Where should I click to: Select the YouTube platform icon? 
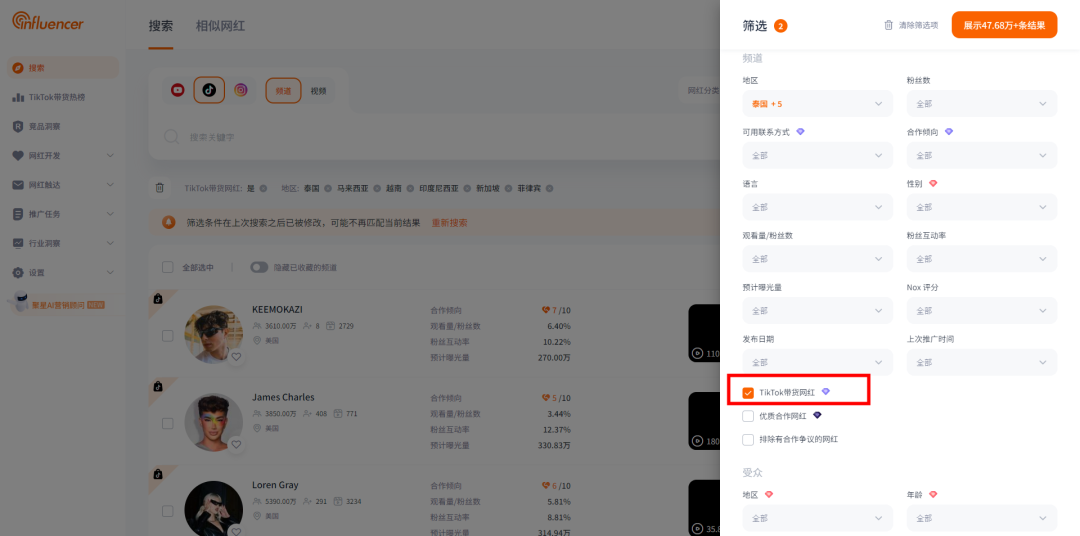[x=178, y=90]
